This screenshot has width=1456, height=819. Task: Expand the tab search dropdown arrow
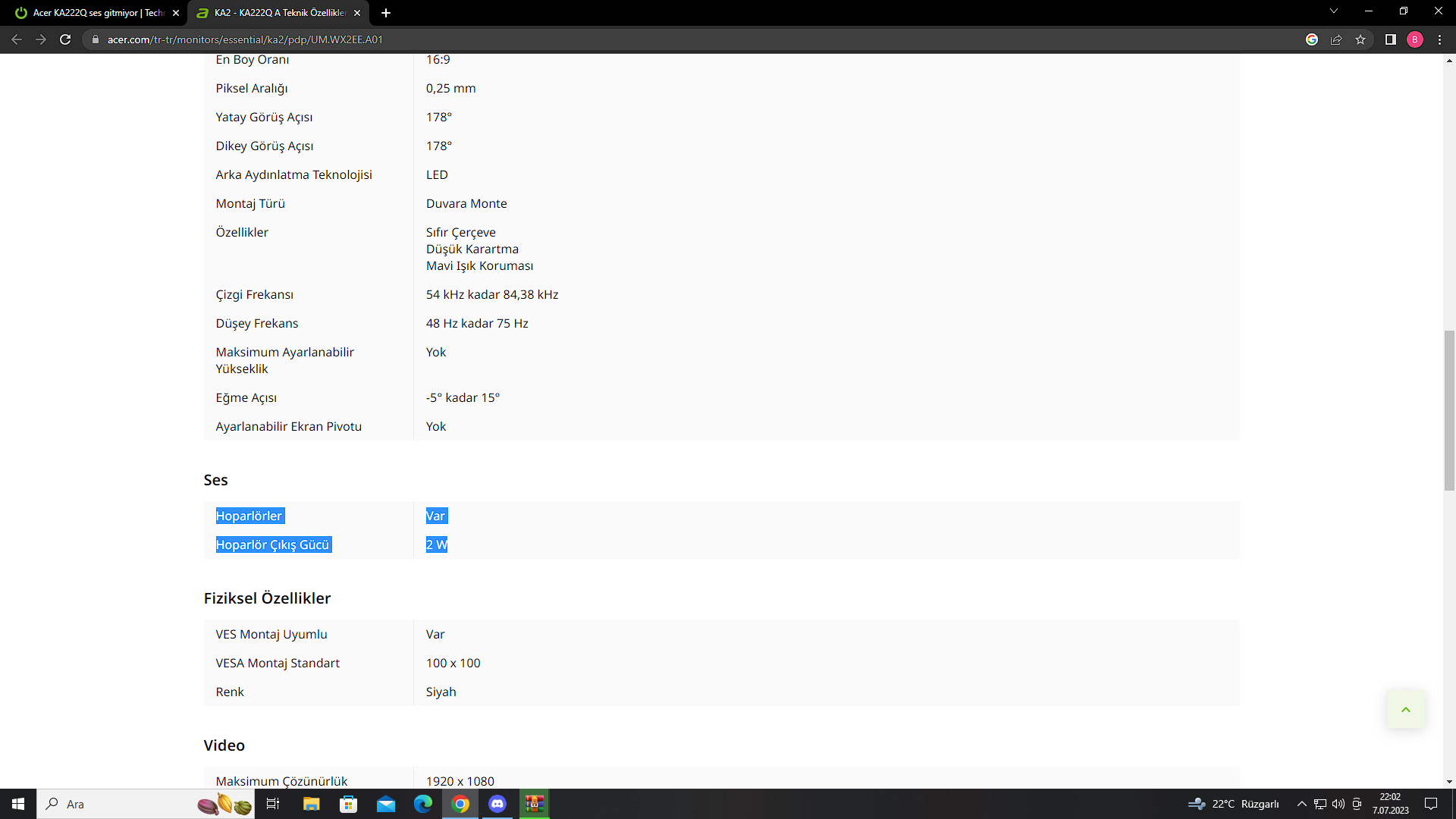(x=1333, y=11)
